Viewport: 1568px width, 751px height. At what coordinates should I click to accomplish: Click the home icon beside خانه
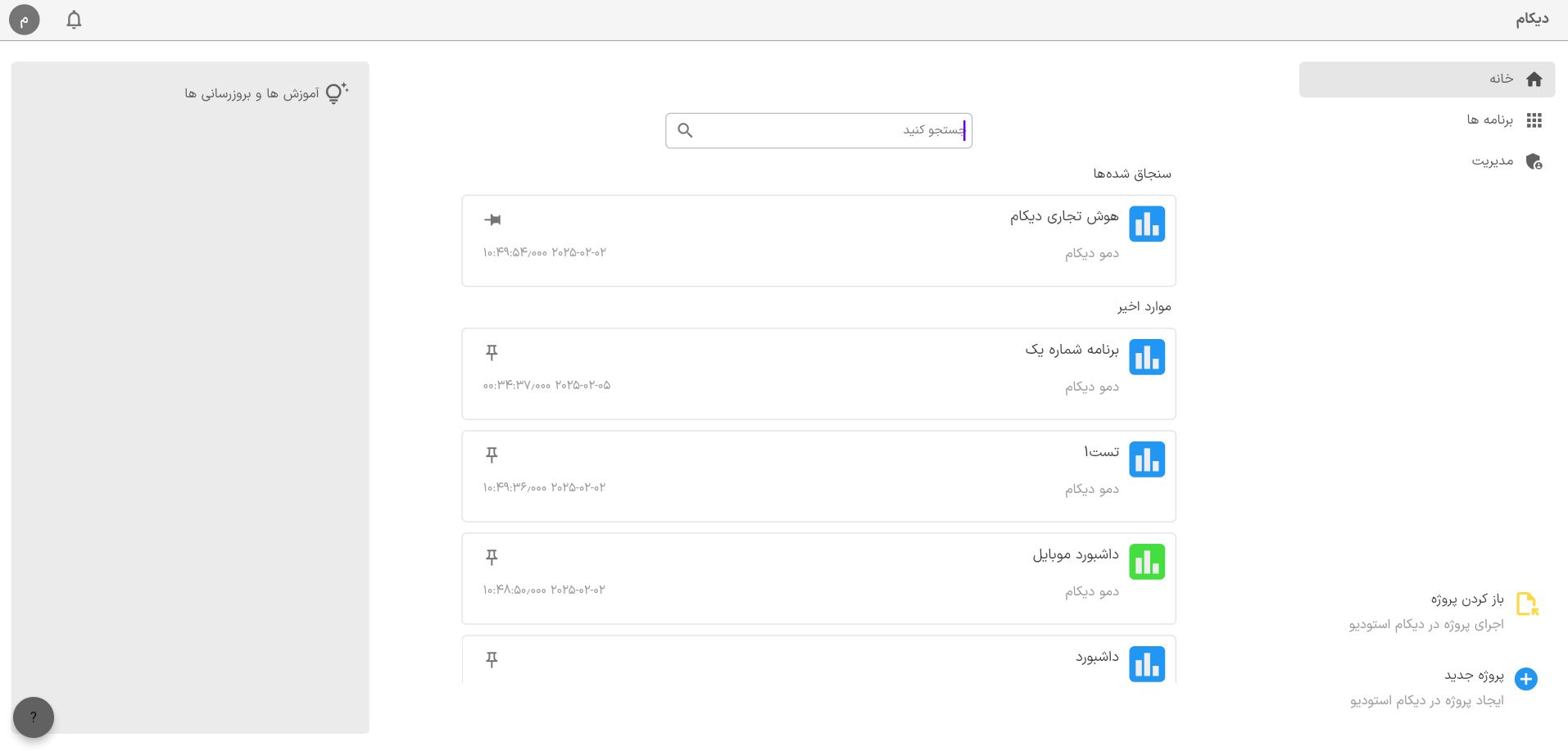1534,79
